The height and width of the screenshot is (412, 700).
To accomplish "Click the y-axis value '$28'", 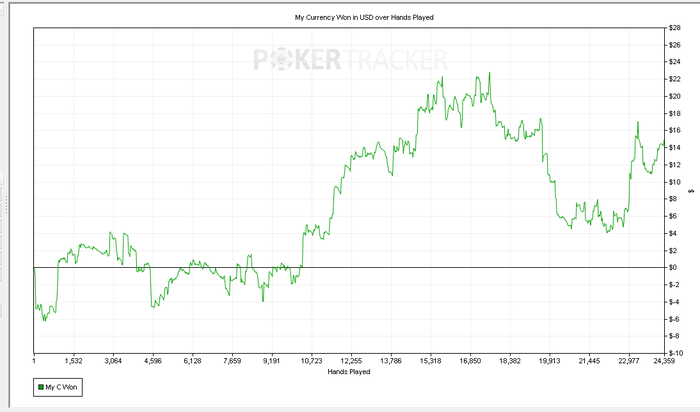I will [x=675, y=28].
